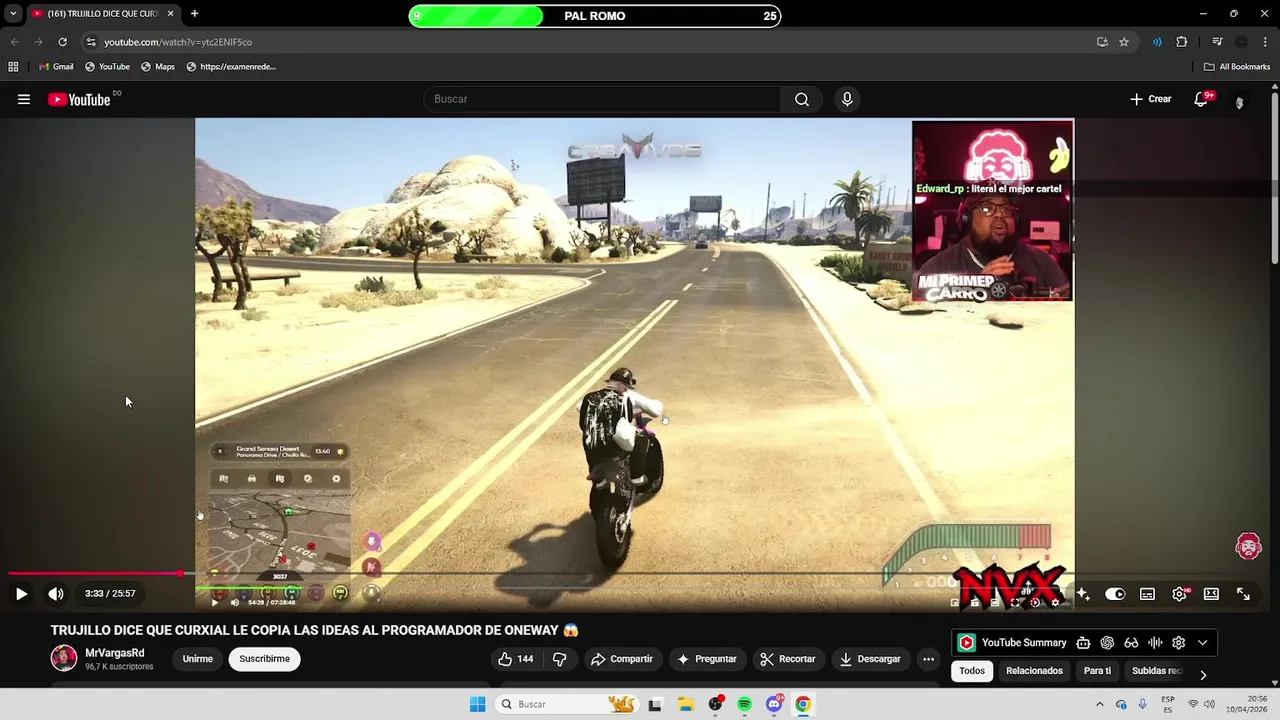This screenshot has width=1280, height=720.
Task: Click the install app icon in address bar
Action: pos(1102,42)
